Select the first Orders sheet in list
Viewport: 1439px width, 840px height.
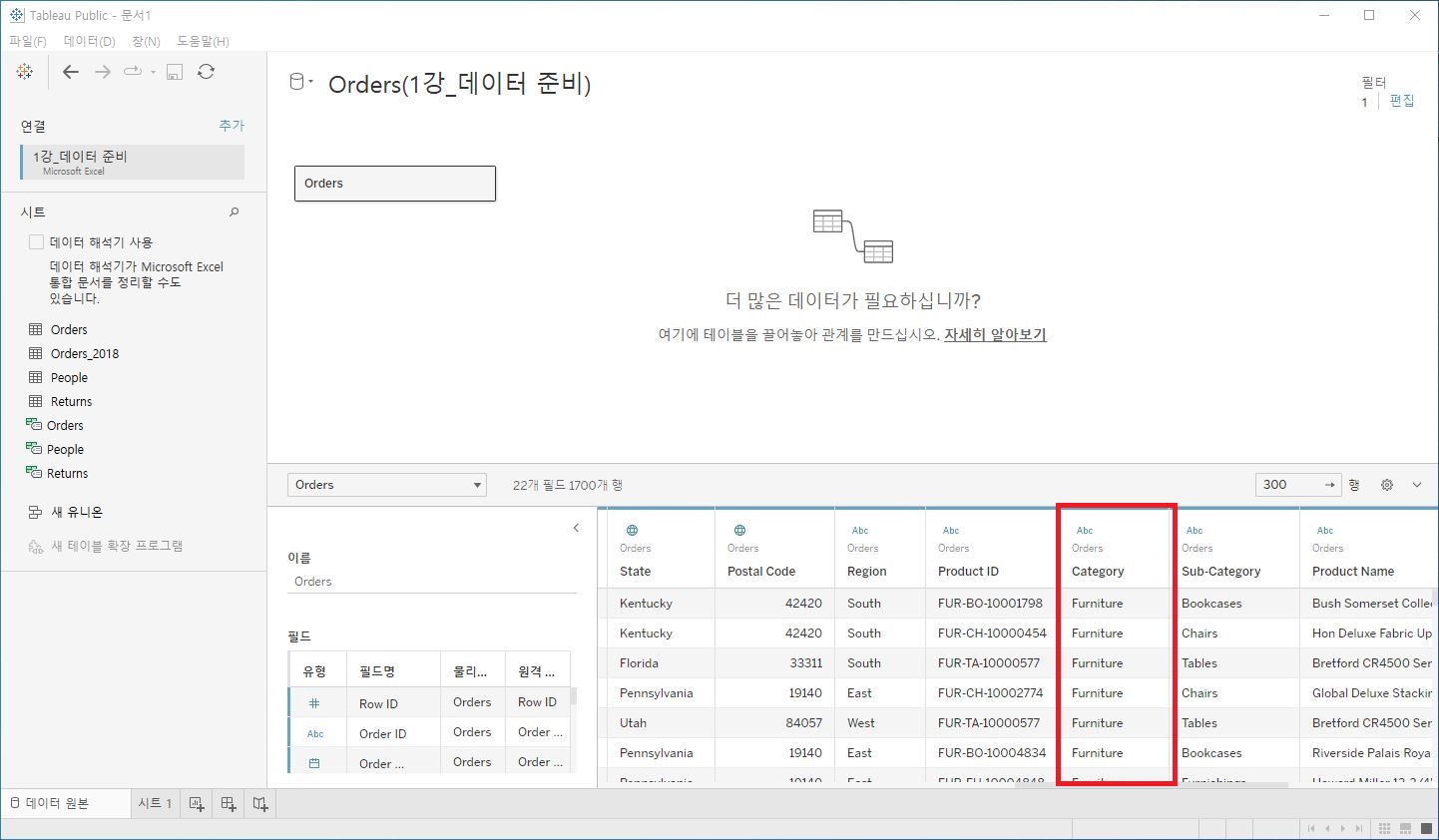click(x=69, y=329)
